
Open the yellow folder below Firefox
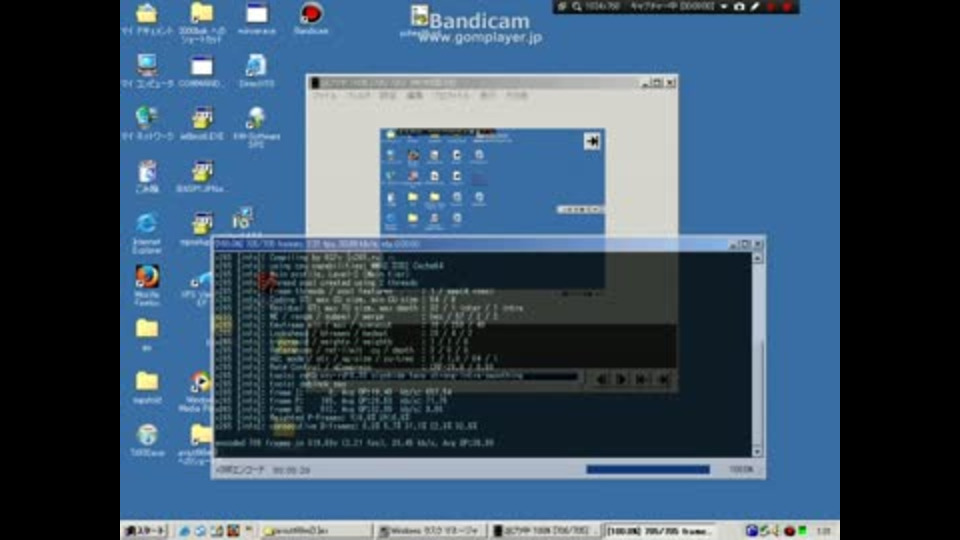(x=147, y=329)
